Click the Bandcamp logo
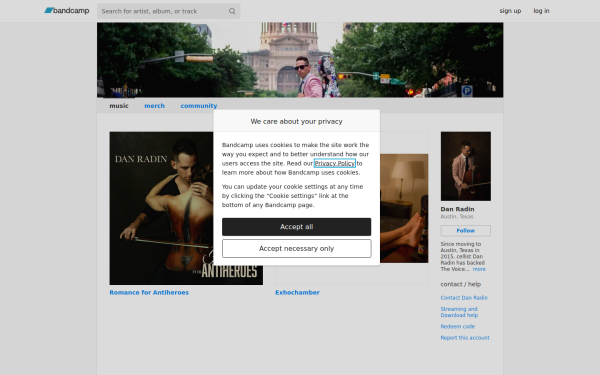The height and width of the screenshot is (375, 600). pos(67,11)
